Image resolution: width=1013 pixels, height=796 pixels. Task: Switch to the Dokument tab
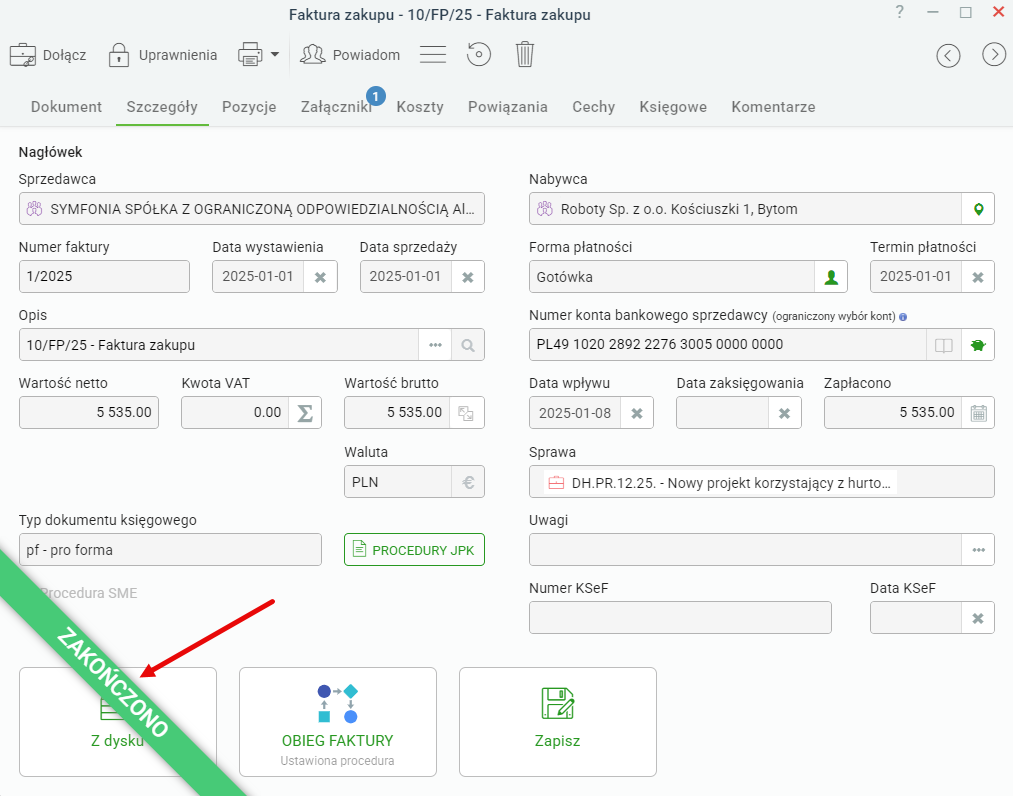coord(67,107)
